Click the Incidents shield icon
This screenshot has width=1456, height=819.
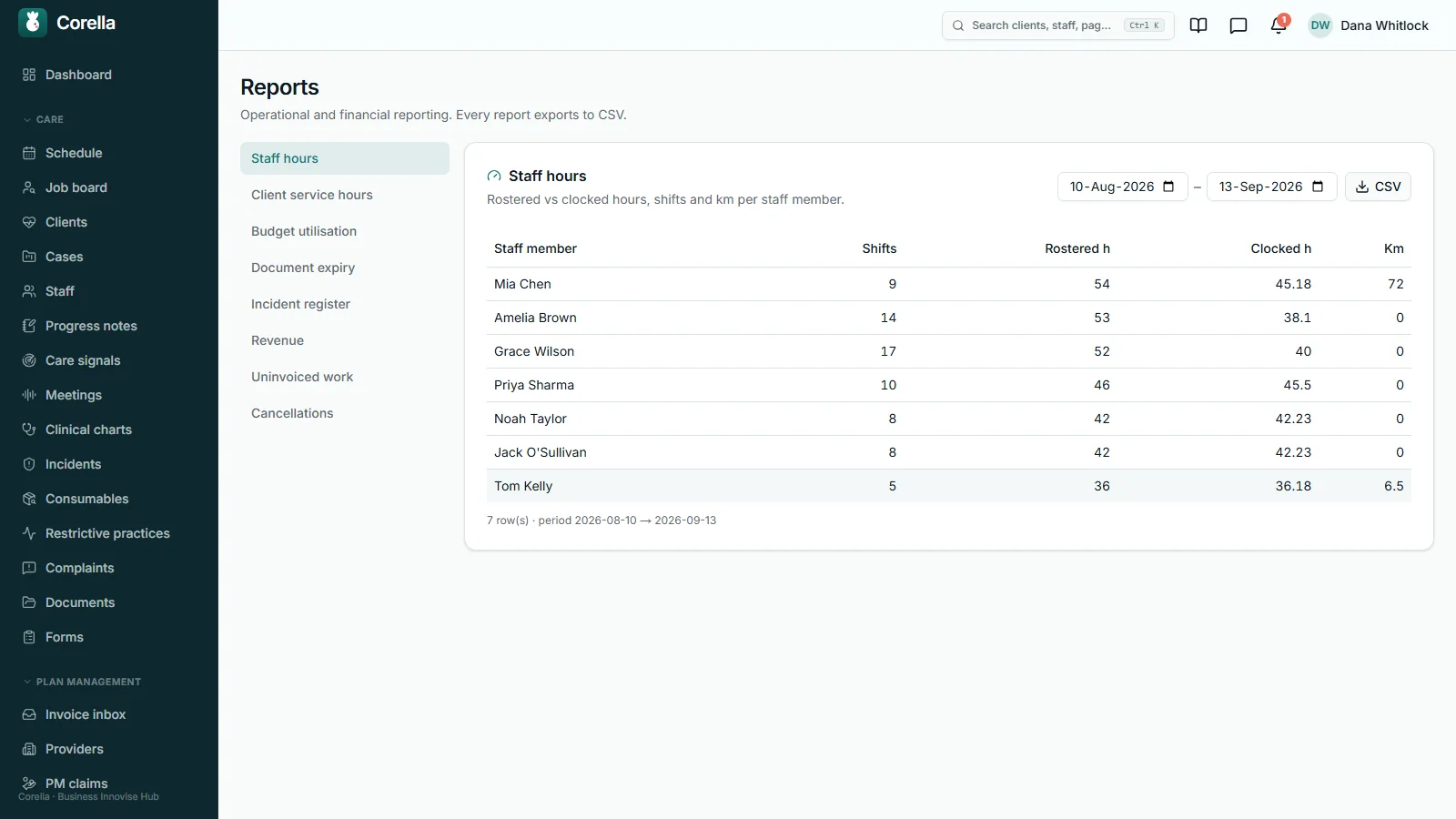(x=29, y=464)
